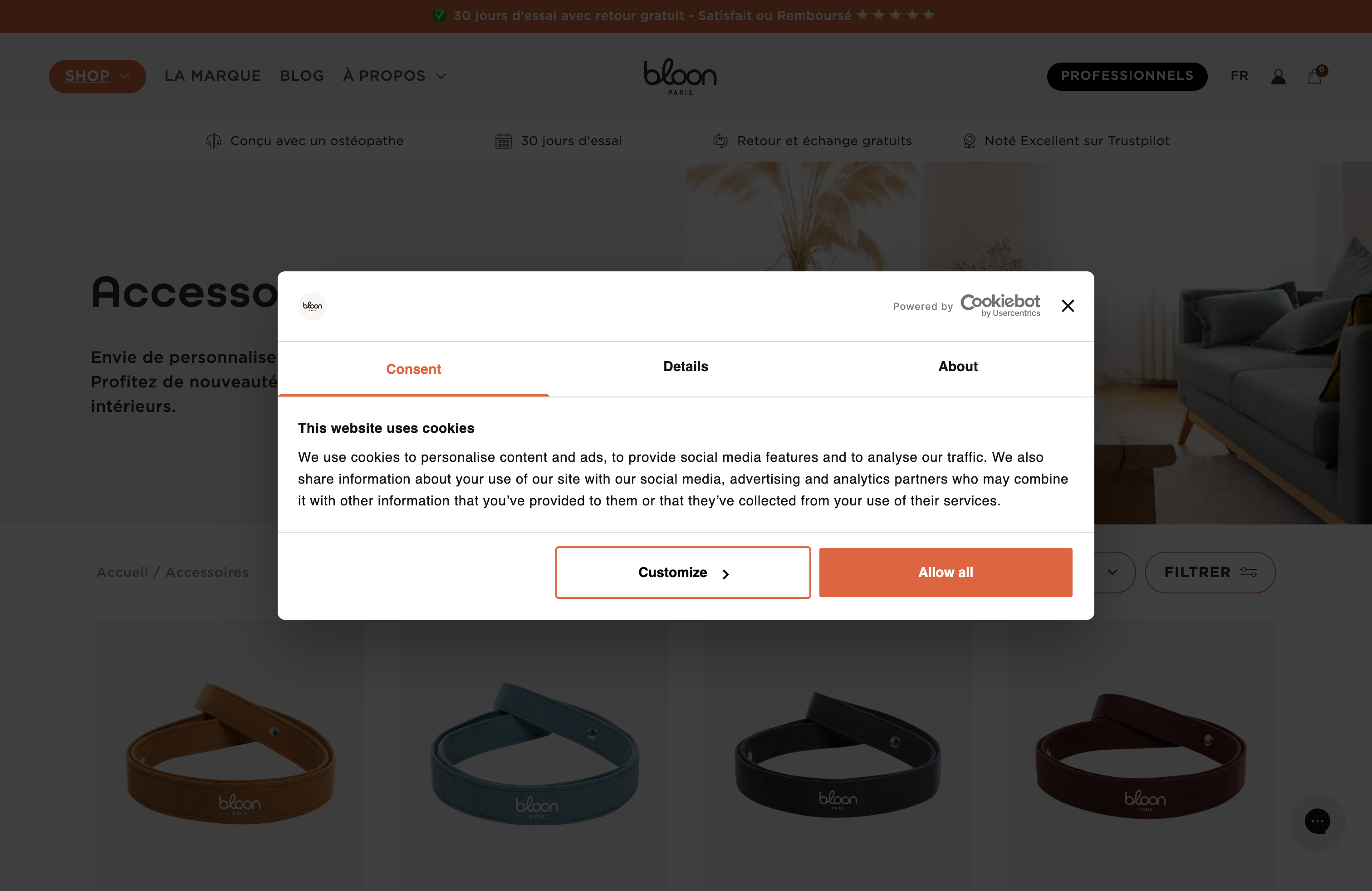Switch to the Details tab
This screenshot has height=891, width=1372.
point(686,367)
